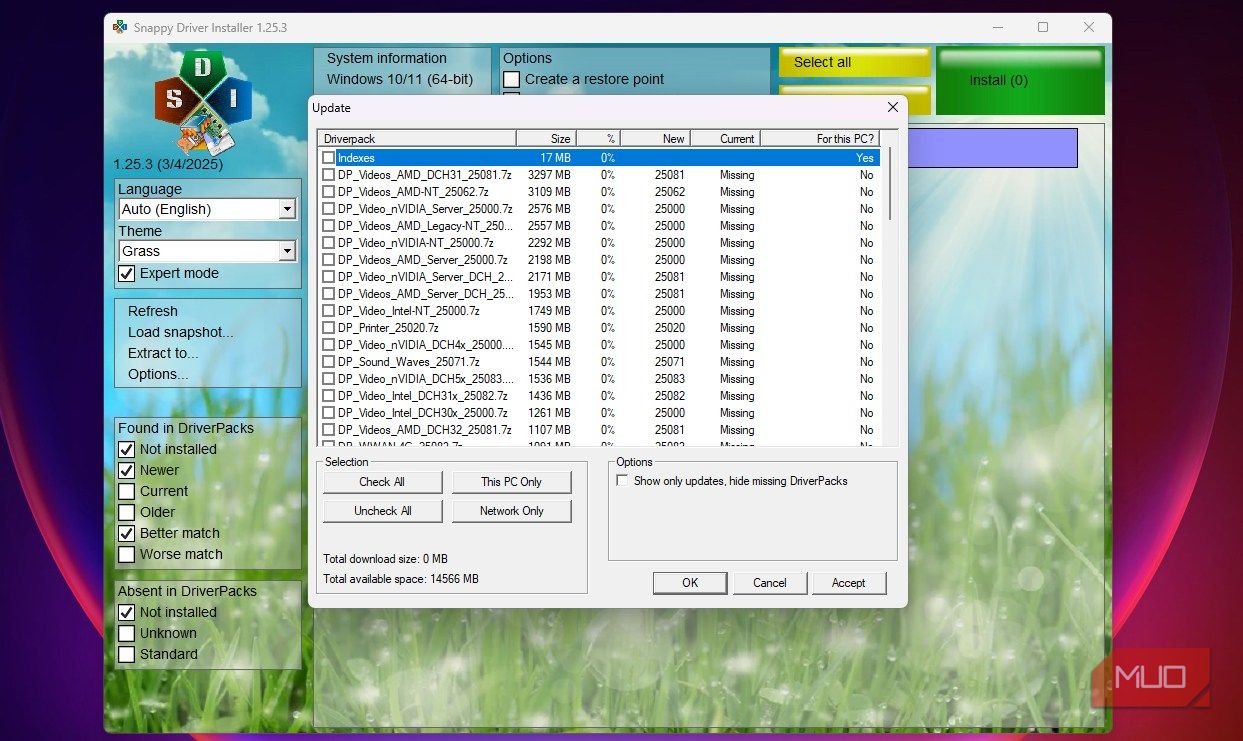Click the Network Only button
Viewport: 1243px width, 741px height.
(511, 511)
